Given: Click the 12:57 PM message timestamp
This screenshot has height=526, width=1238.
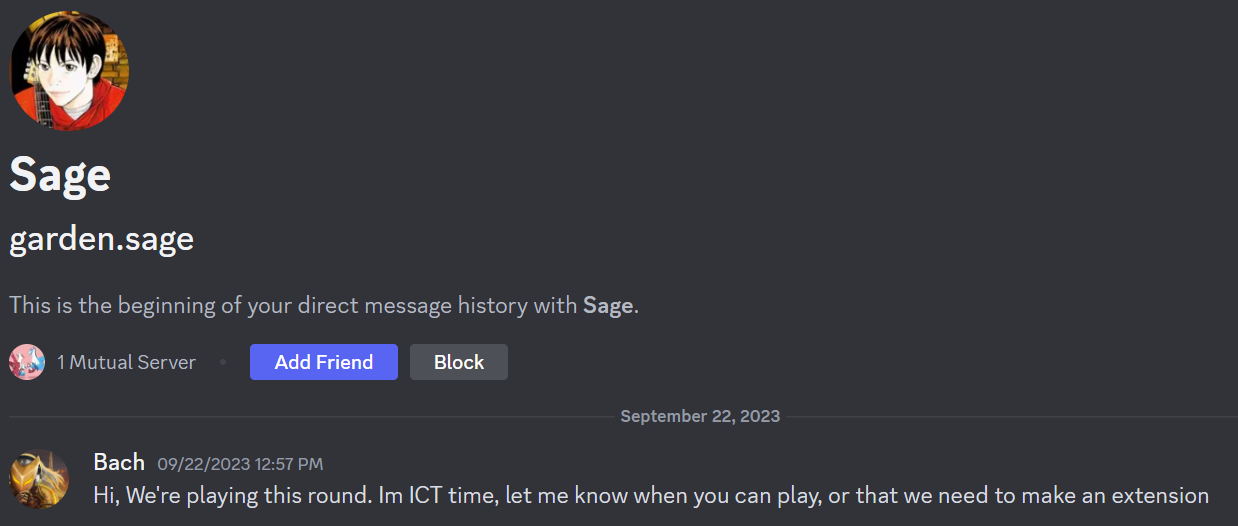Looking at the screenshot, I should 240,464.
